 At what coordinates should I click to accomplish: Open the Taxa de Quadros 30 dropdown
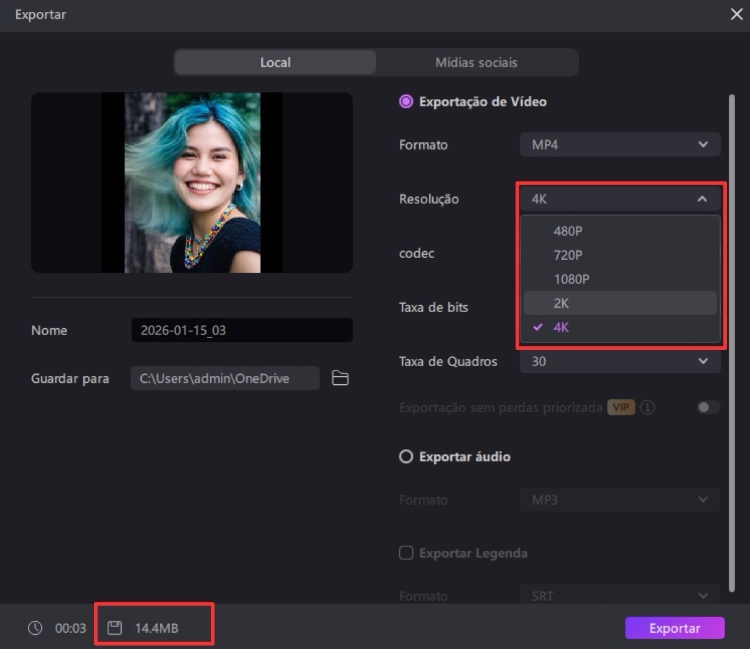(x=620, y=361)
